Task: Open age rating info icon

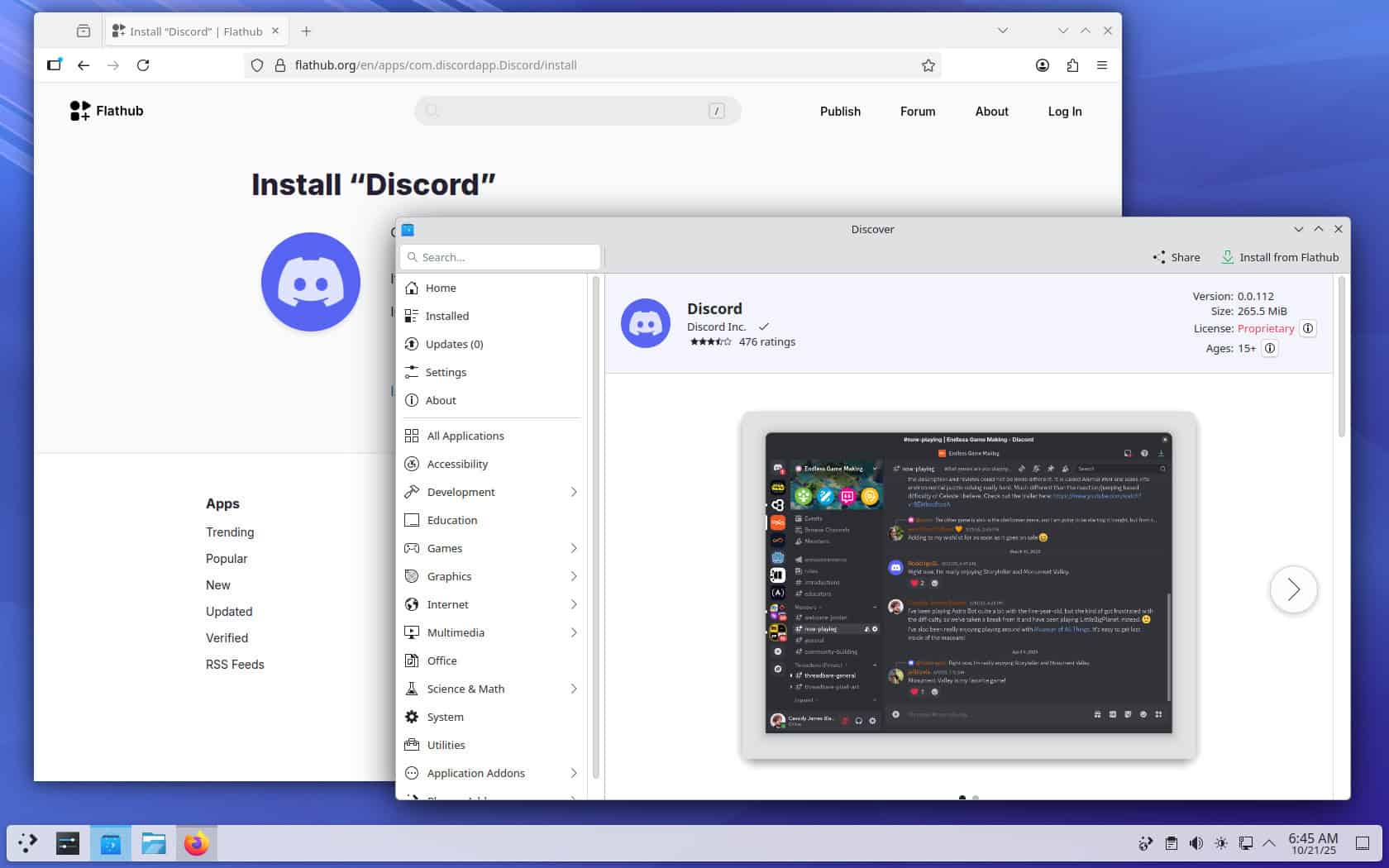Action: (1270, 348)
